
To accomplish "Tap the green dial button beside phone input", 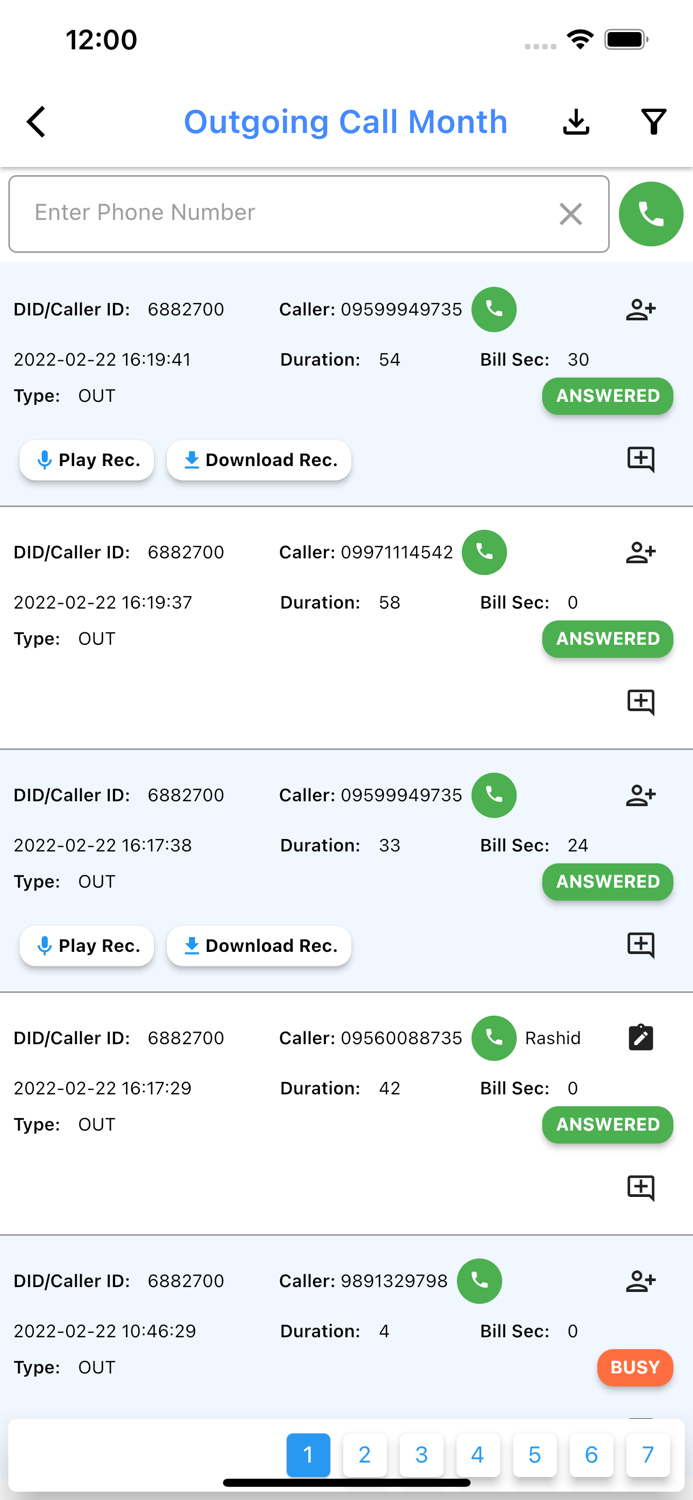I will [x=651, y=214].
